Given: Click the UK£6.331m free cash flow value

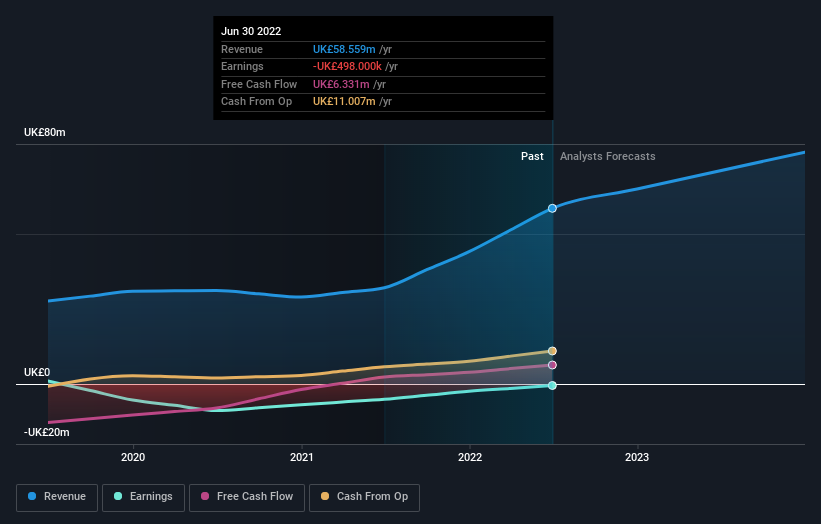Looking at the screenshot, I should pos(341,84).
